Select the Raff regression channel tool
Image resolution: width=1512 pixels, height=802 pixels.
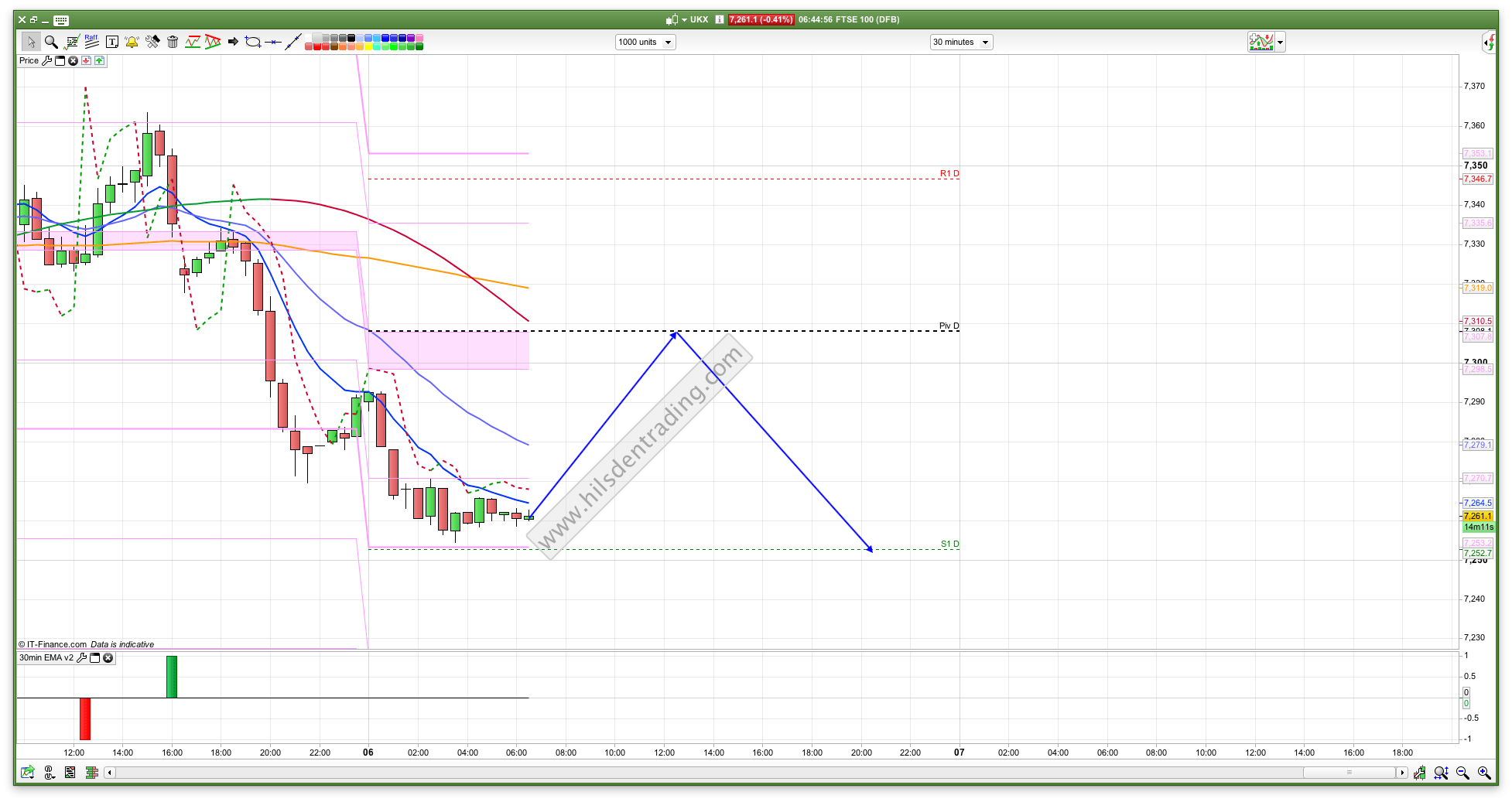coord(91,42)
